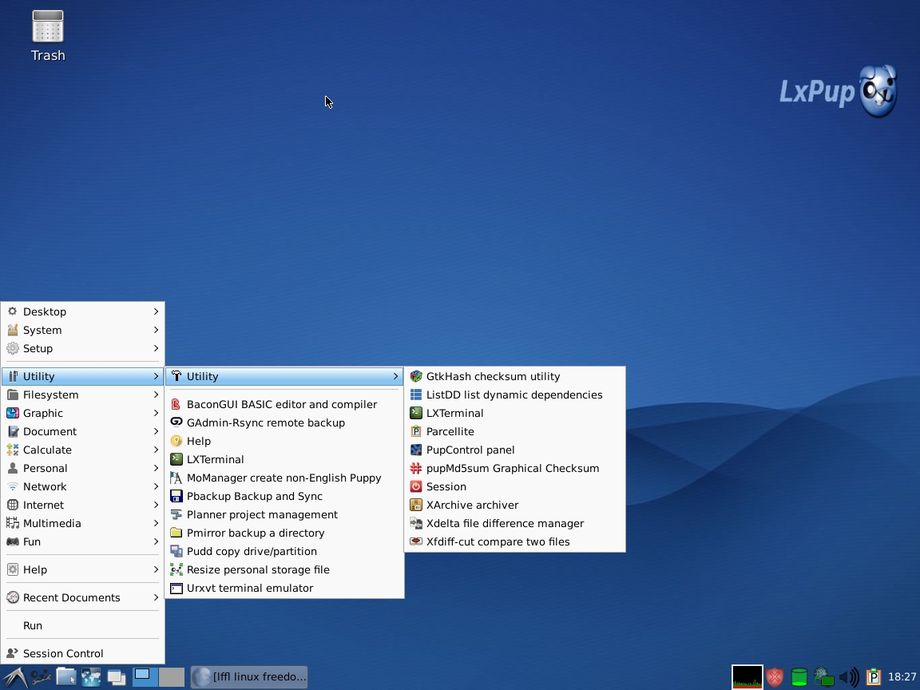Choose Pbackup Backup and Sync

click(254, 496)
